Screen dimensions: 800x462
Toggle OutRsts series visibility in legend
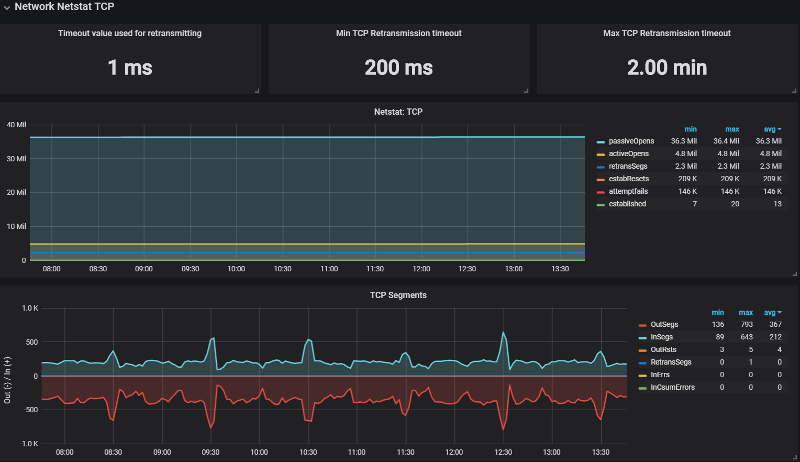[x=666, y=350]
